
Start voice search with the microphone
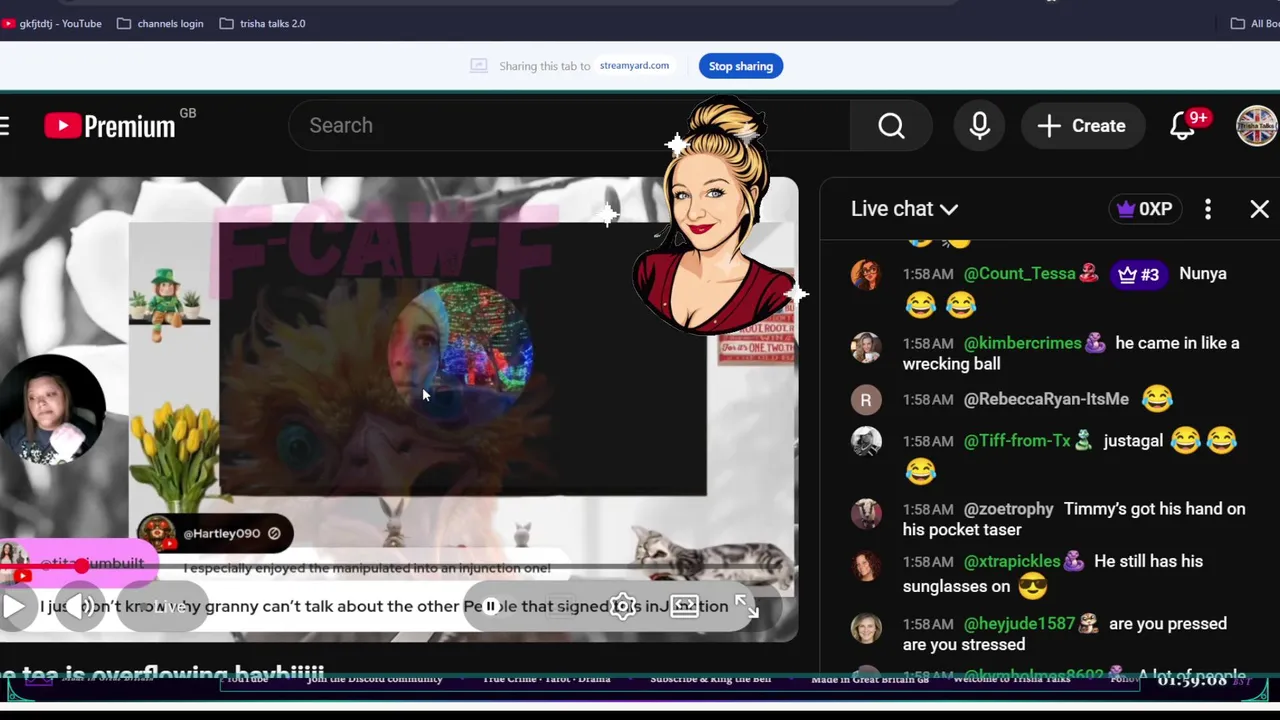(980, 125)
